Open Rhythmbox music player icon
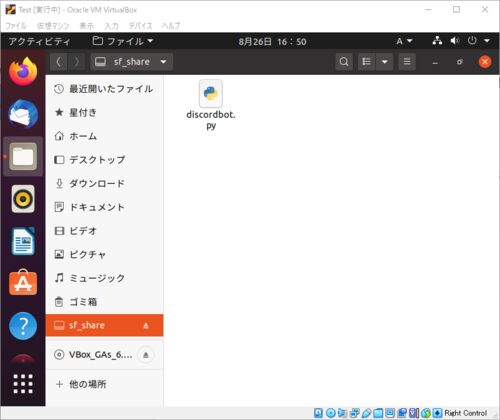 (x=23, y=199)
